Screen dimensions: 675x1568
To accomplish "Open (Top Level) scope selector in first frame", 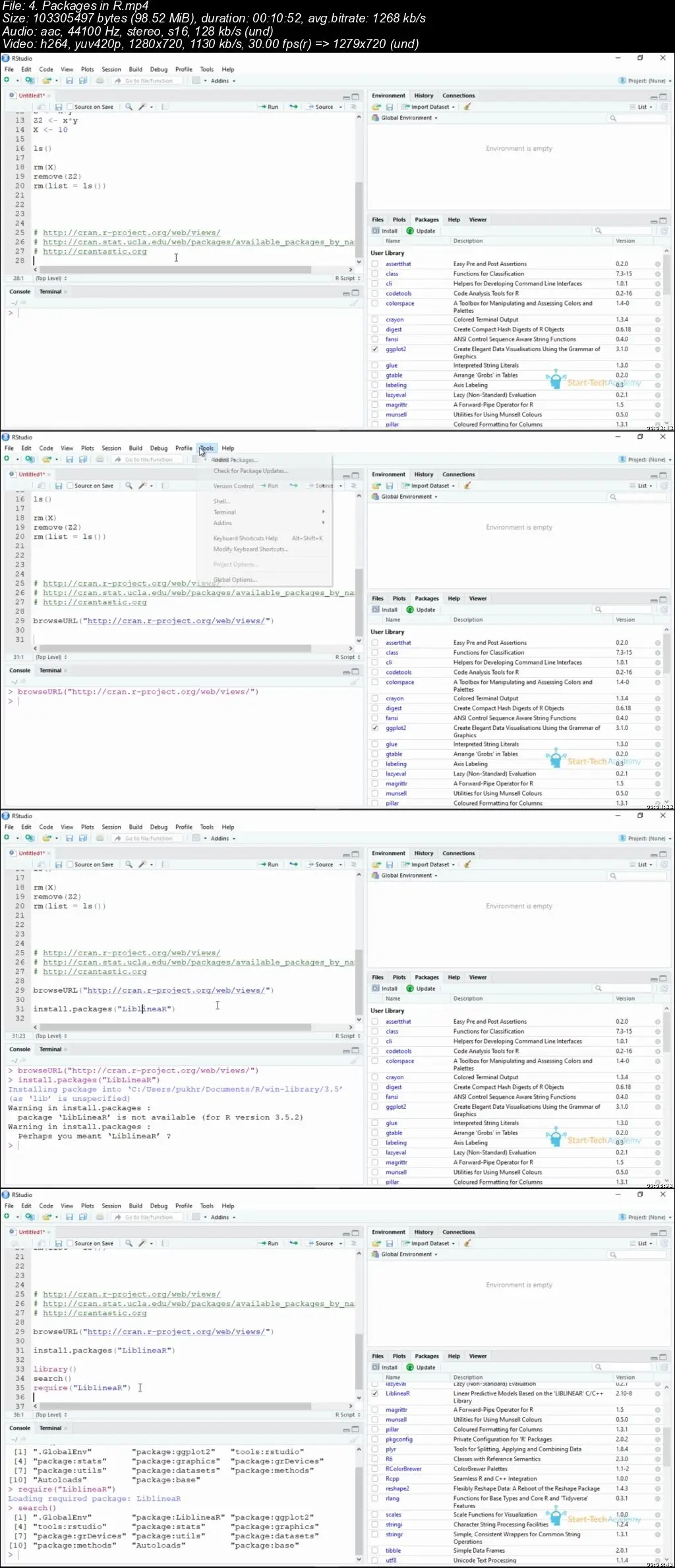I will 51,279.
